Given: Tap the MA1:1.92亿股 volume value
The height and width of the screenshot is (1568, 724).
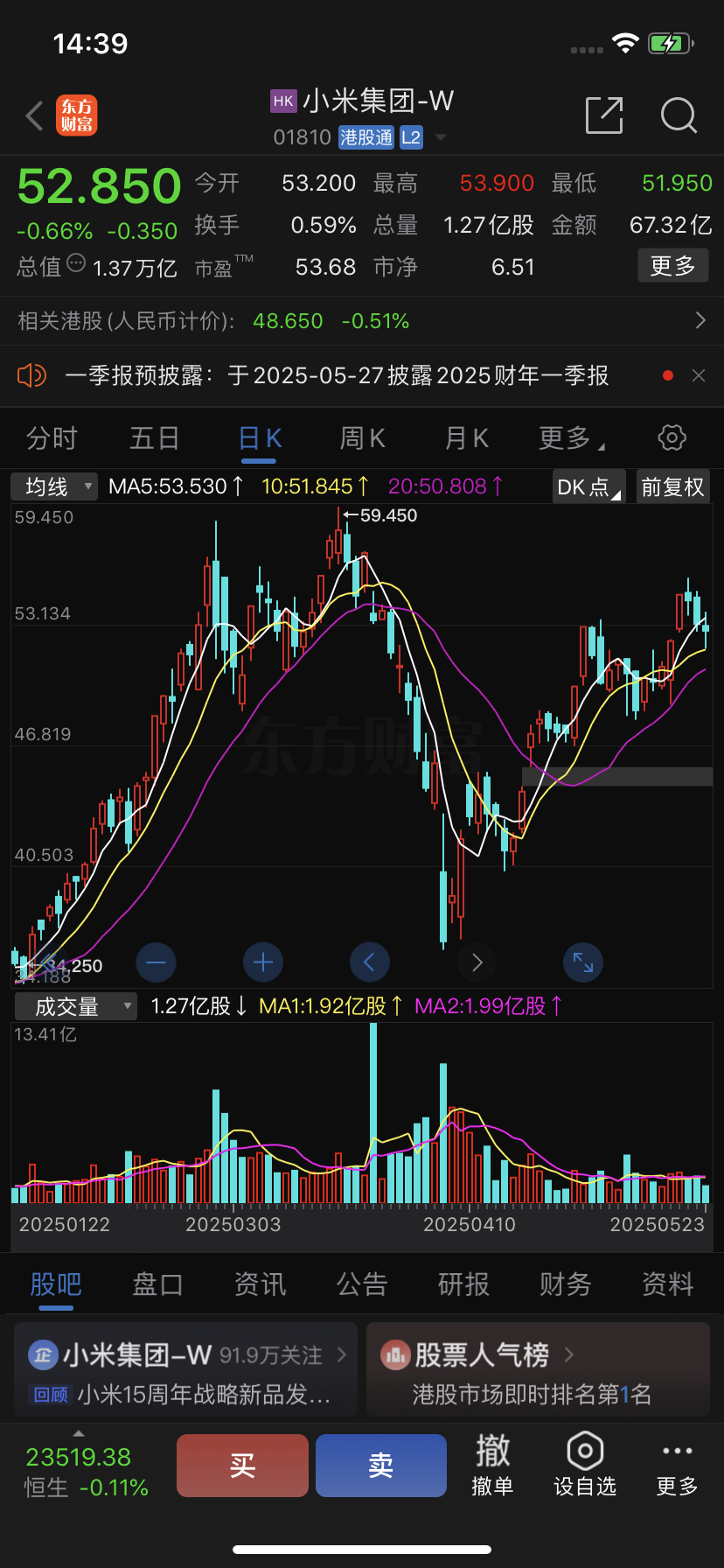Looking at the screenshot, I should pyautogui.click(x=331, y=1006).
